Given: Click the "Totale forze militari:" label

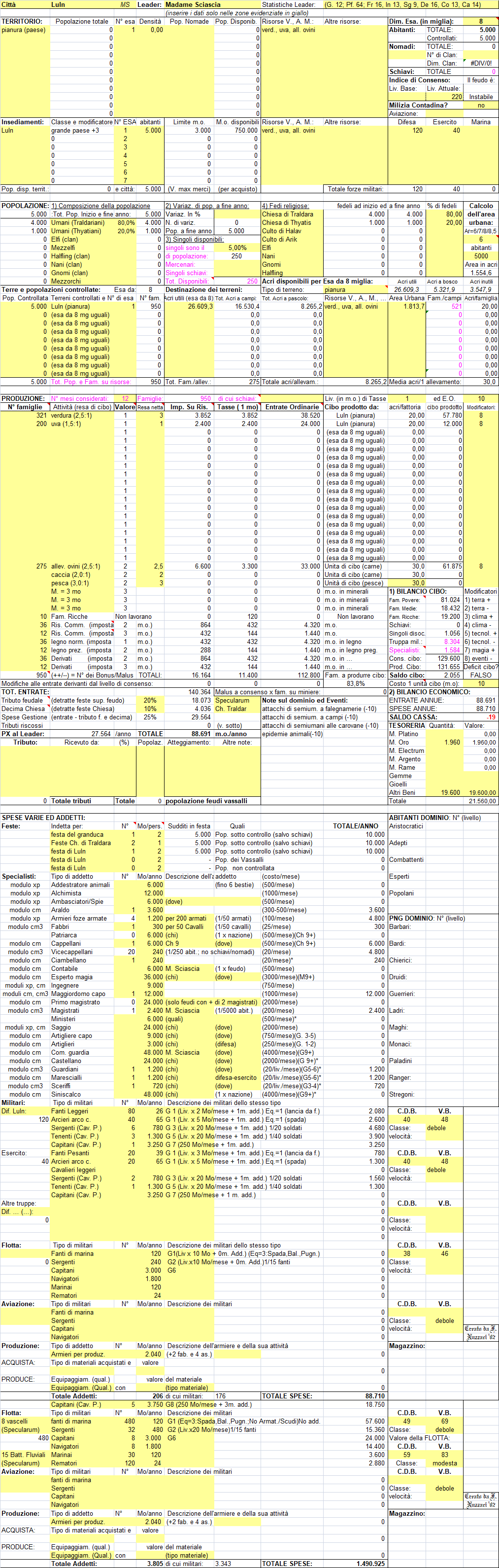Looking at the screenshot, I should click(356, 189).
